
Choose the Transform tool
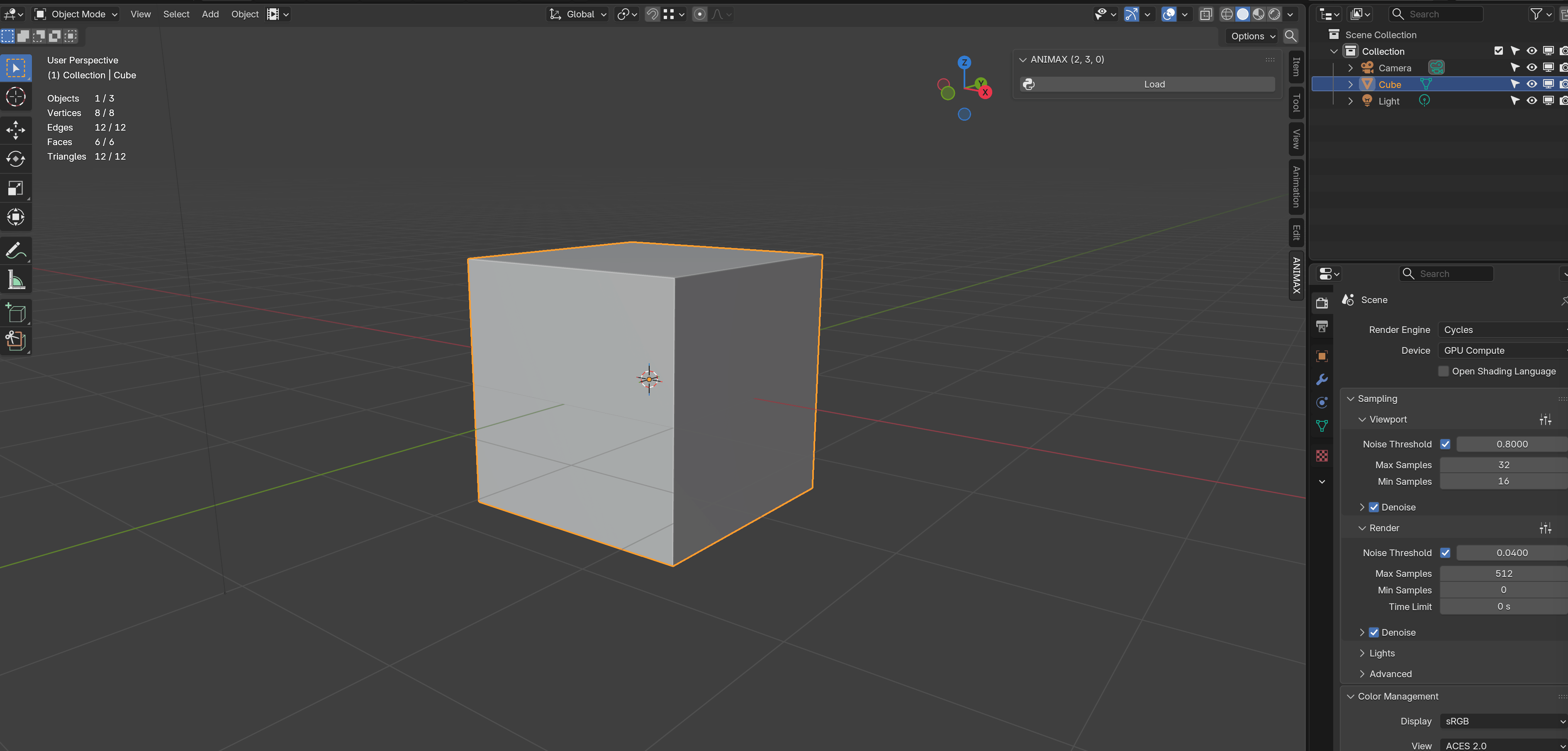point(16,217)
